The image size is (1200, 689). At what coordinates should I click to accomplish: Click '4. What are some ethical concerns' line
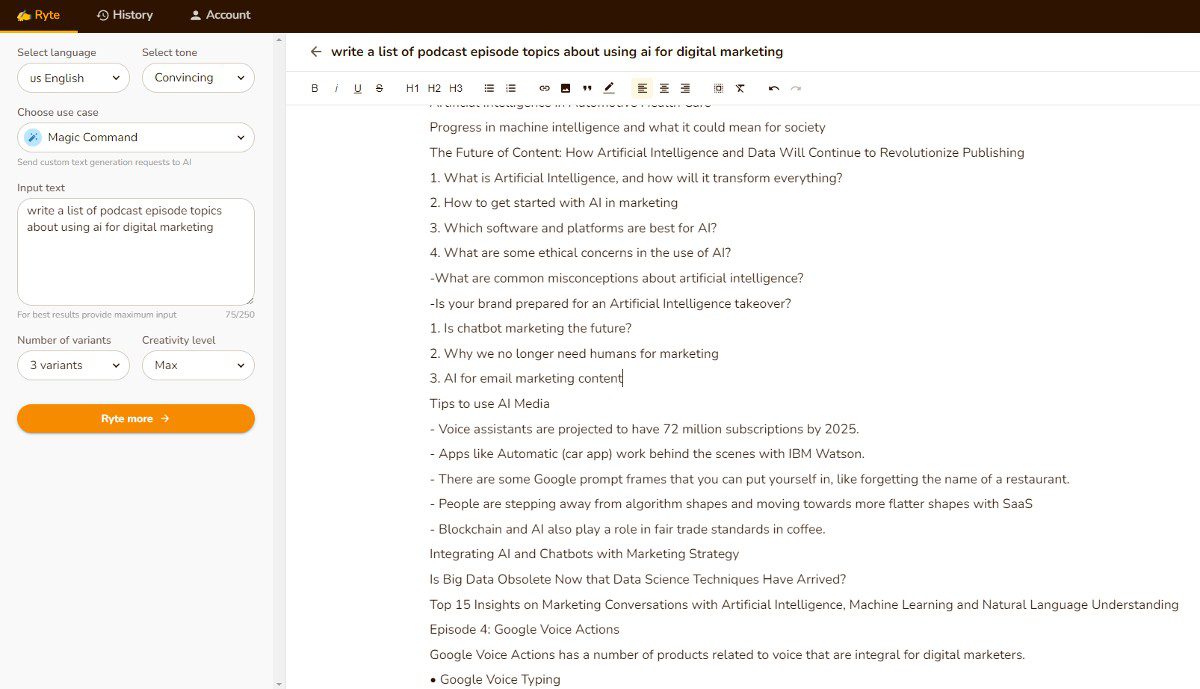(x=581, y=253)
